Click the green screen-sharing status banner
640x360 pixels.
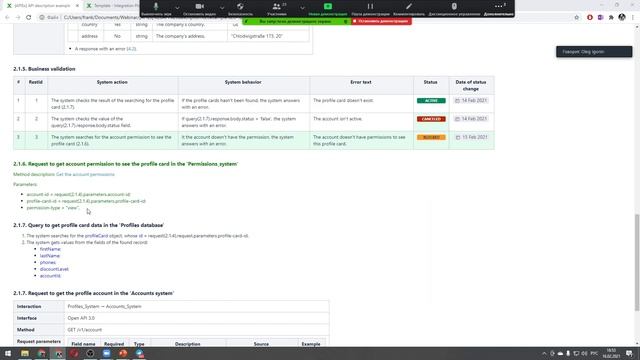point(296,21)
